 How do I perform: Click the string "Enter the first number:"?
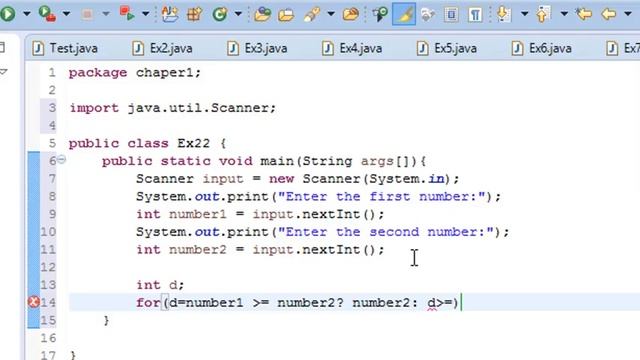click(x=382, y=197)
